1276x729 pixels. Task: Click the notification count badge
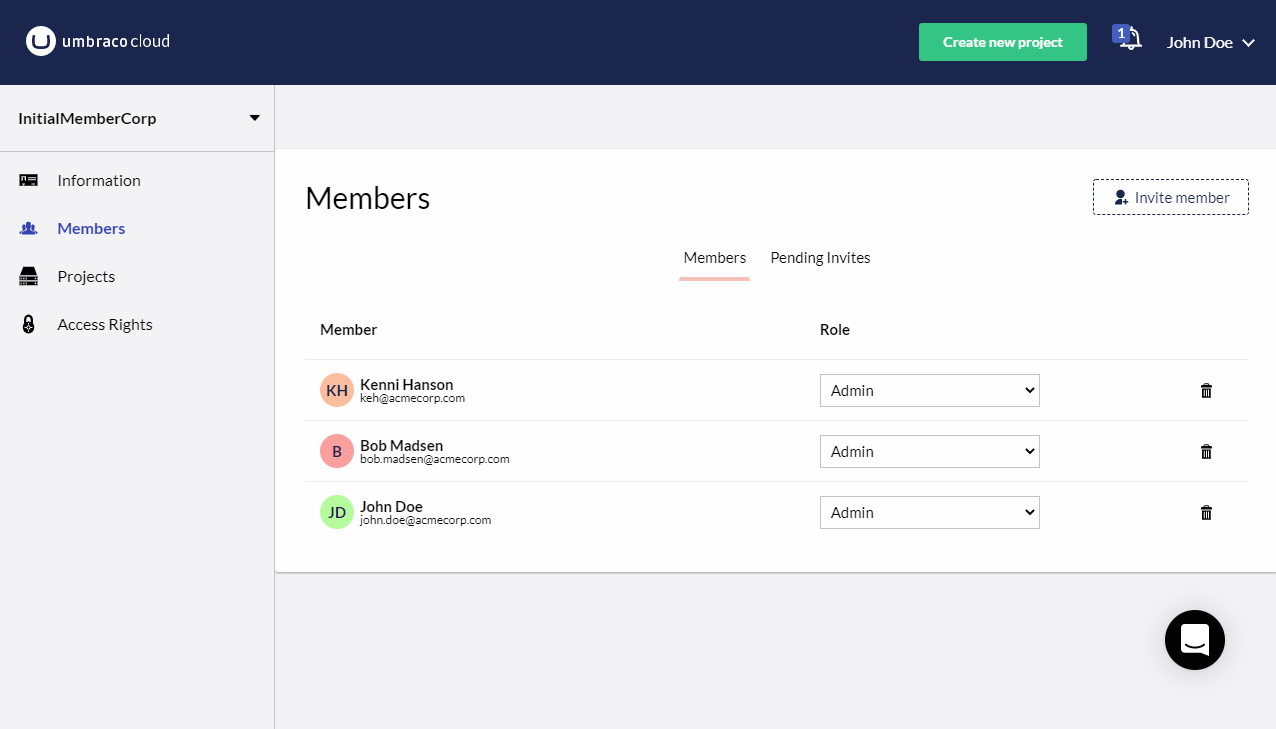tap(1121, 34)
